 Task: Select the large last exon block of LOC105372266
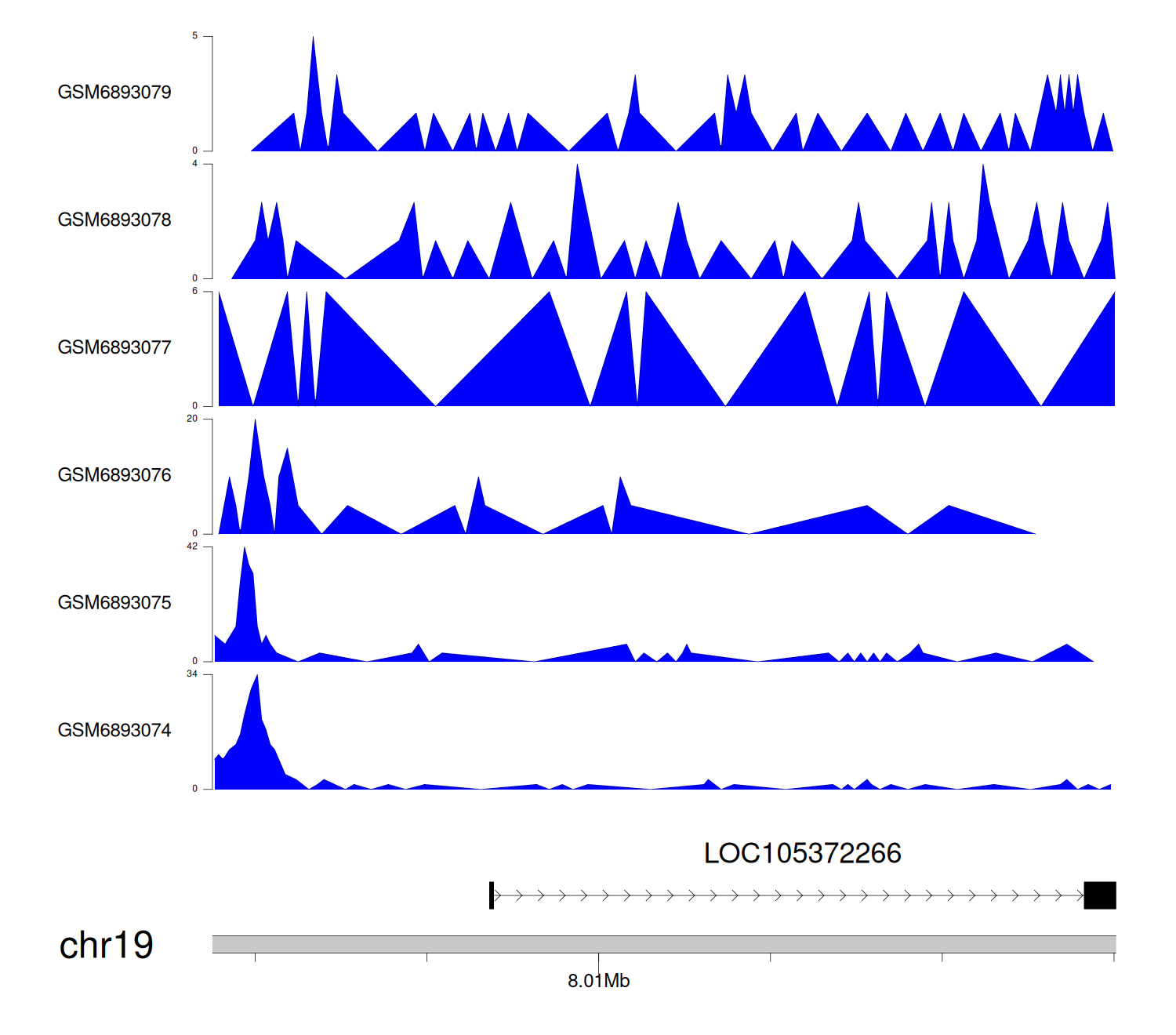pos(1099,895)
